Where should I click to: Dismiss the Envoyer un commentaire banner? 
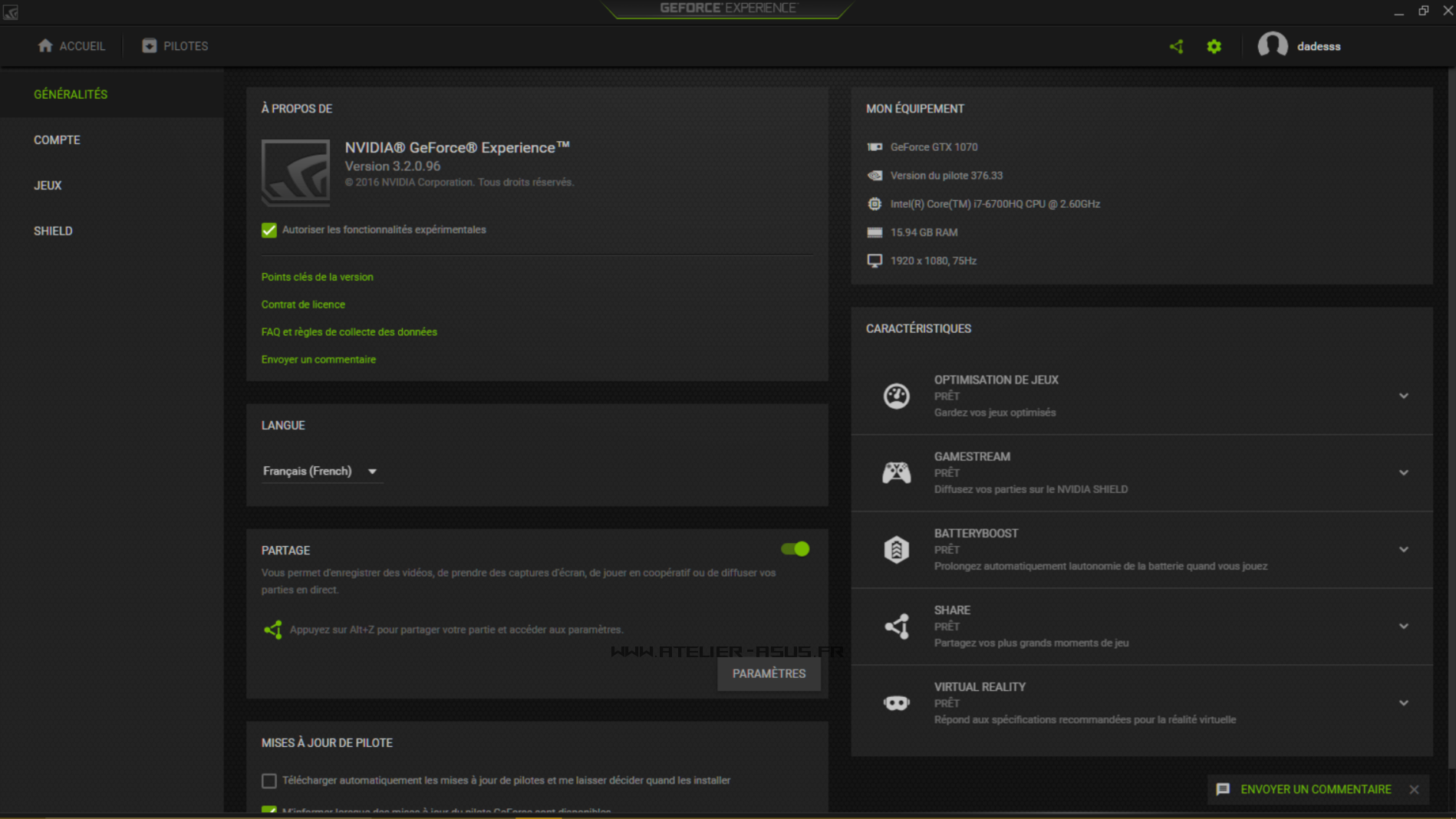(x=1414, y=789)
